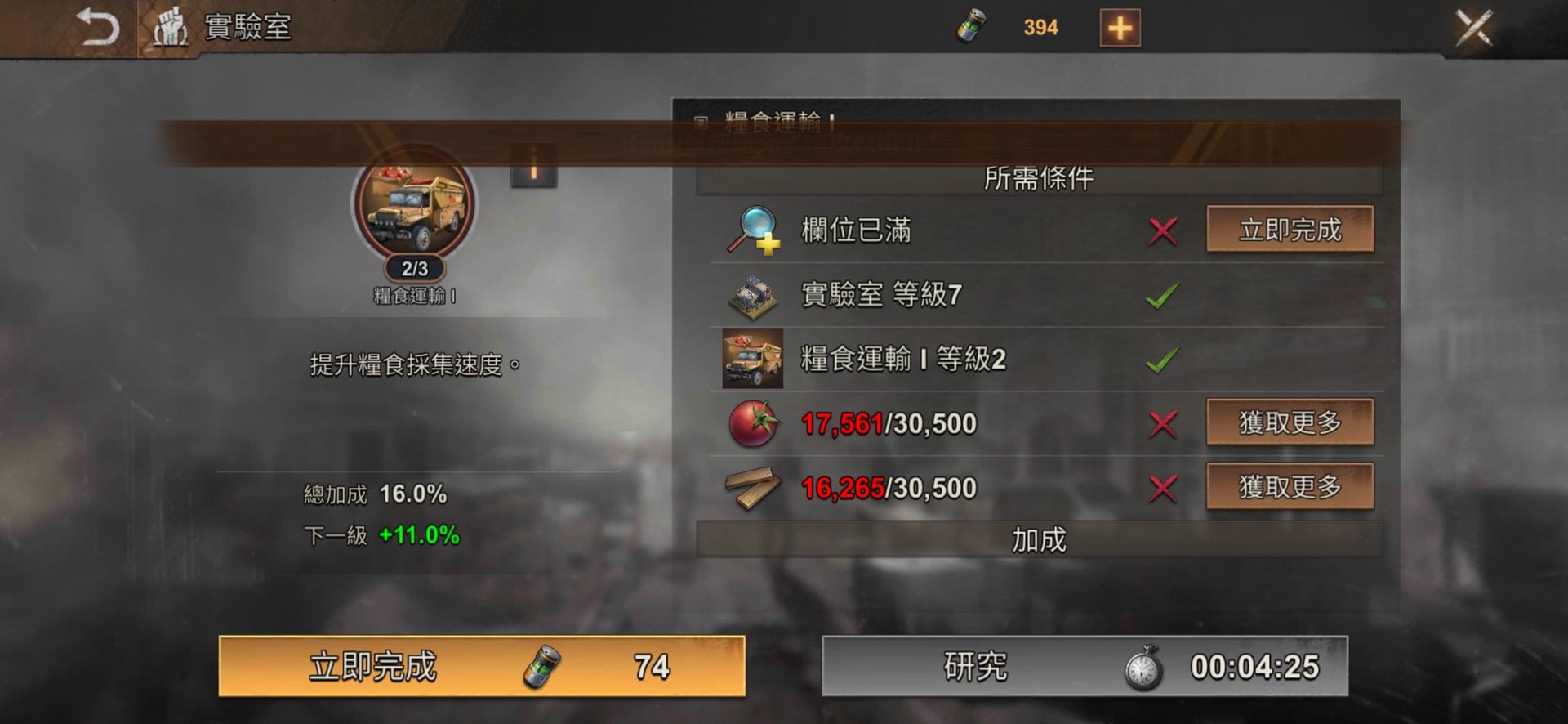This screenshot has width=1568, height=724.
Task: Tap the back arrow icon
Action: pos(98,27)
